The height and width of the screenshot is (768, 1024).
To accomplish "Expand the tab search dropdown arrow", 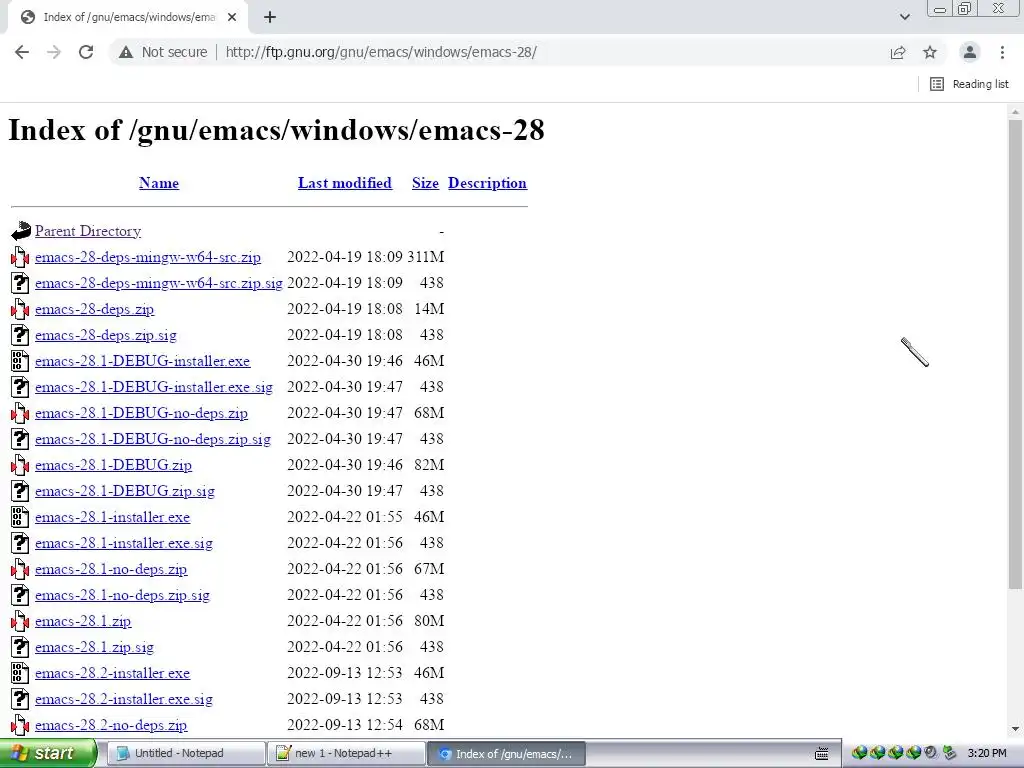I will [x=904, y=17].
